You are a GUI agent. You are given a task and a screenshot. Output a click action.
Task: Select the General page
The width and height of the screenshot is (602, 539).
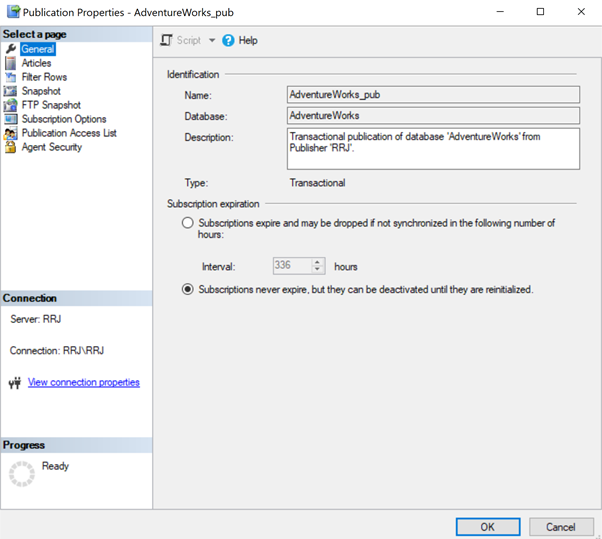pyautogui.click(x=38, y=49)
